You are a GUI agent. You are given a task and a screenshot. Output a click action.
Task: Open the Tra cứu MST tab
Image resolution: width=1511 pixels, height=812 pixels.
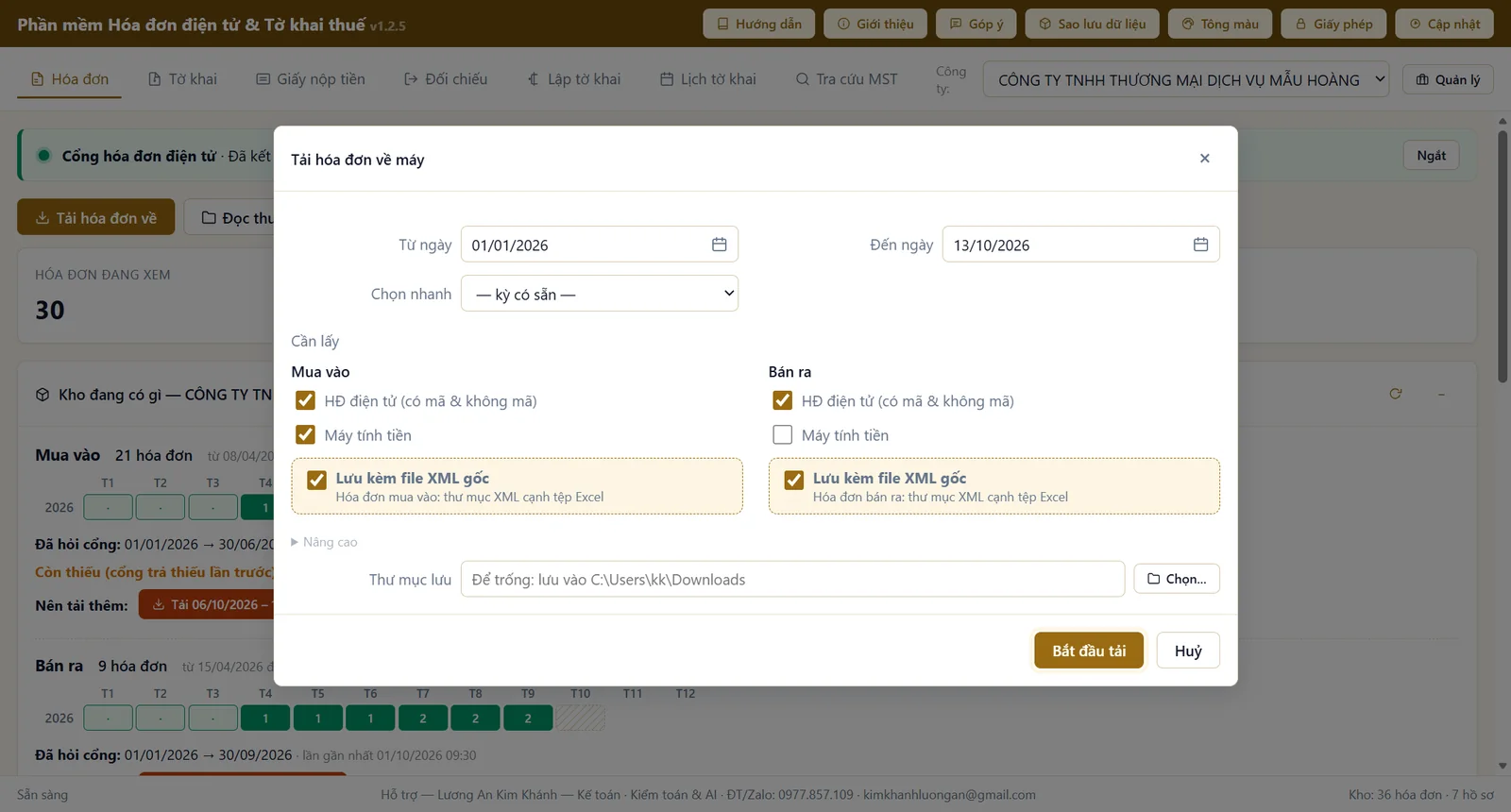846,79
